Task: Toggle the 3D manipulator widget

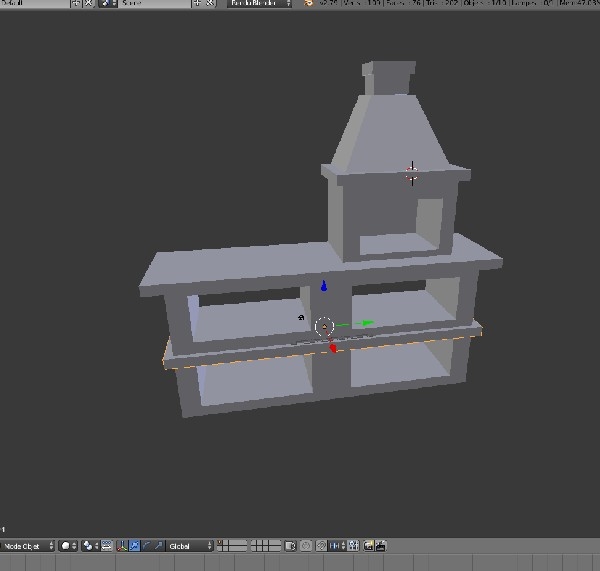Action: 122,546
